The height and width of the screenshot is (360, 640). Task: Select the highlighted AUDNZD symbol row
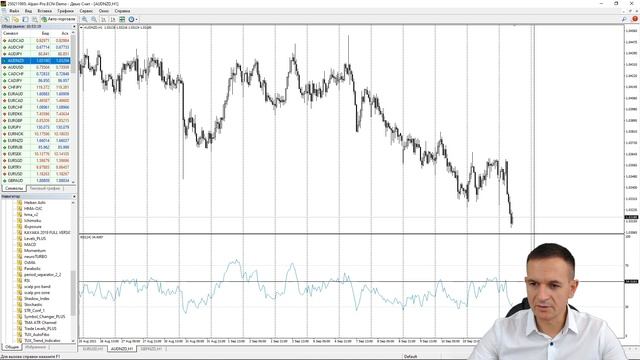click(x=36, y=60)
